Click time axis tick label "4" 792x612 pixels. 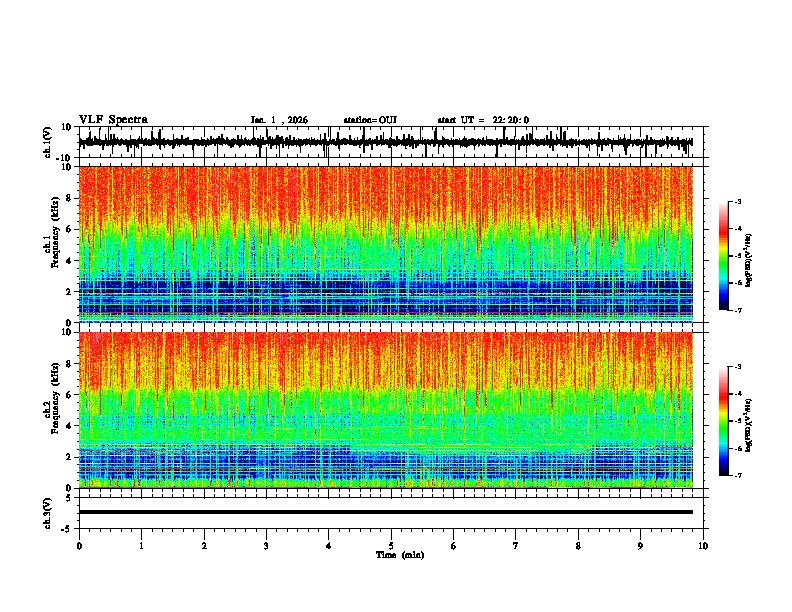click(329, 546)
